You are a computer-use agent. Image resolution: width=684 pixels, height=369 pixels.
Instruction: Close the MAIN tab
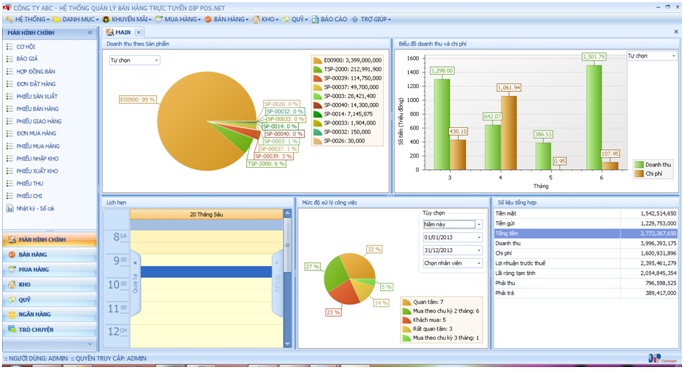coord(138,32)
